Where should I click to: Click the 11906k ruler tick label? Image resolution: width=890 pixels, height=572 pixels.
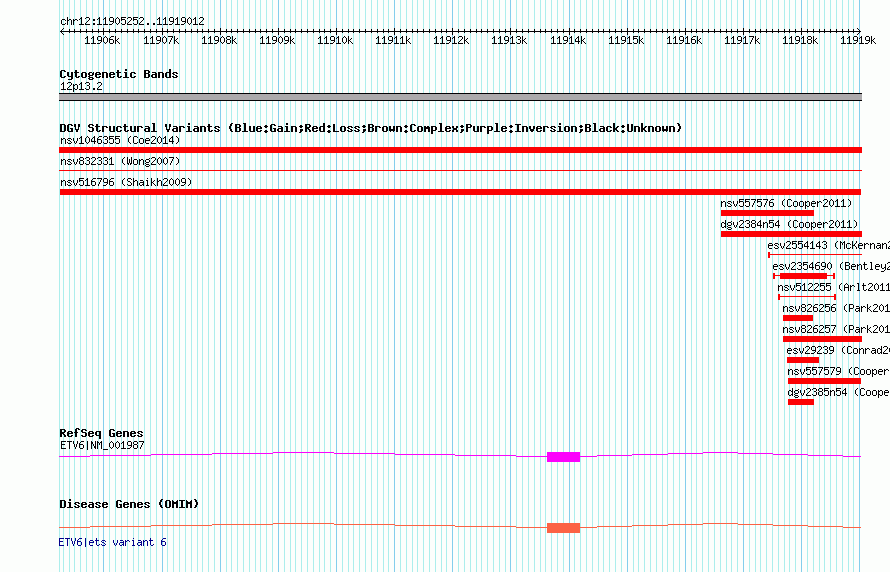coord(102,40)
